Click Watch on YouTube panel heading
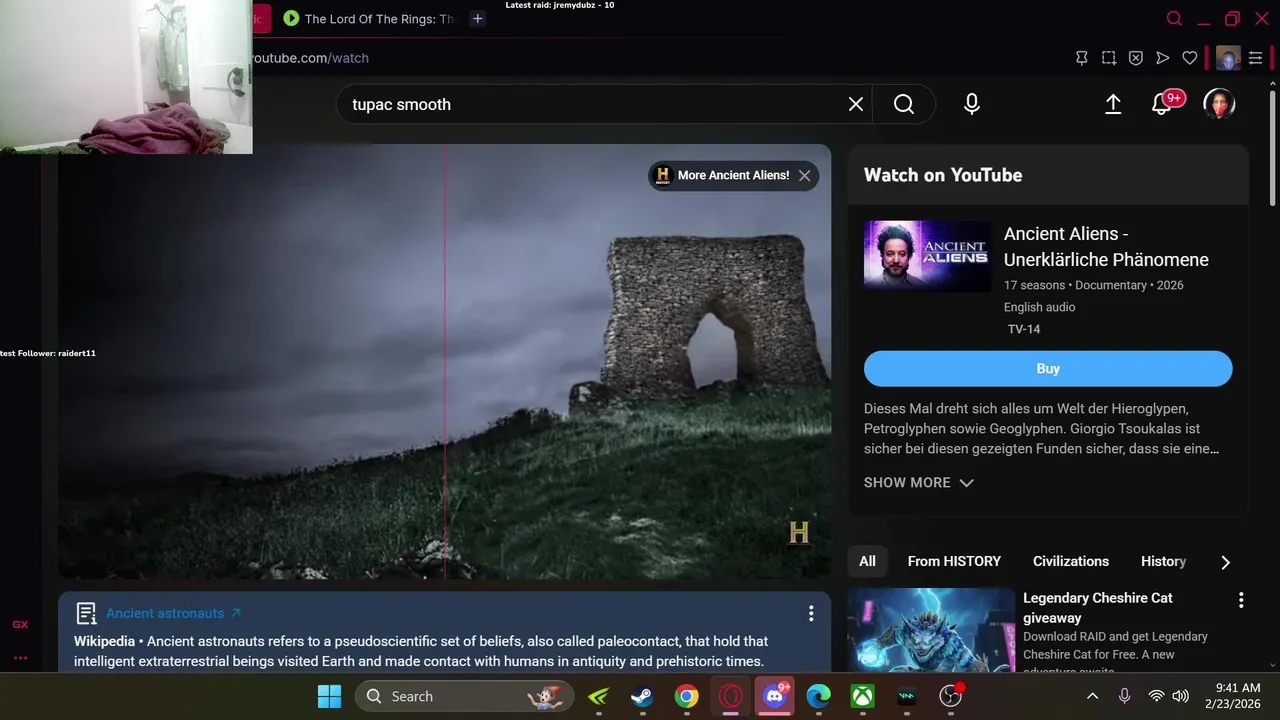Viewport: 1280px width, 720px height. click(x=943, y=175)
